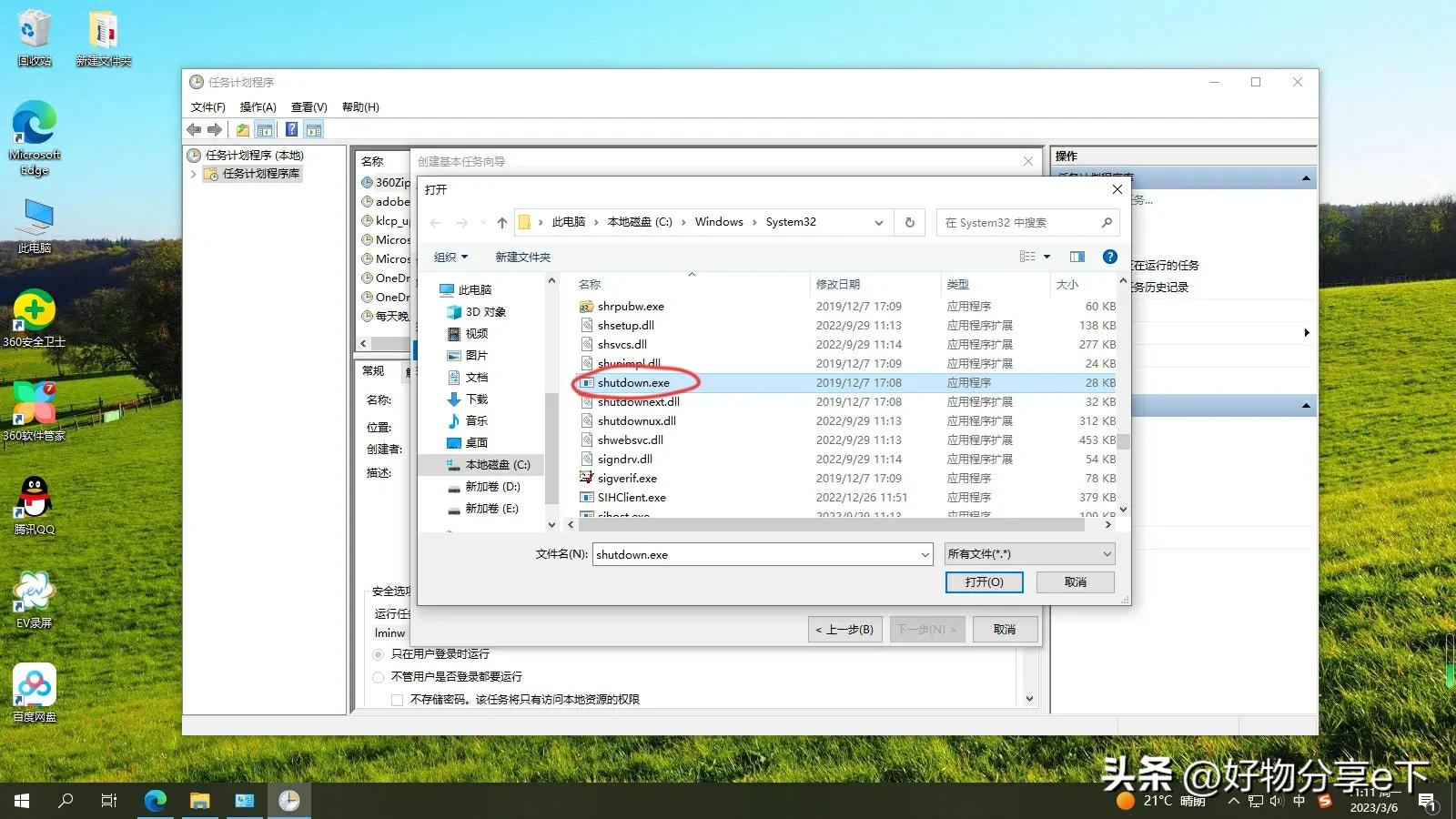
Task: Open Task Scheduler from the taskbar clock icon
Action: [x=288, y=801]
